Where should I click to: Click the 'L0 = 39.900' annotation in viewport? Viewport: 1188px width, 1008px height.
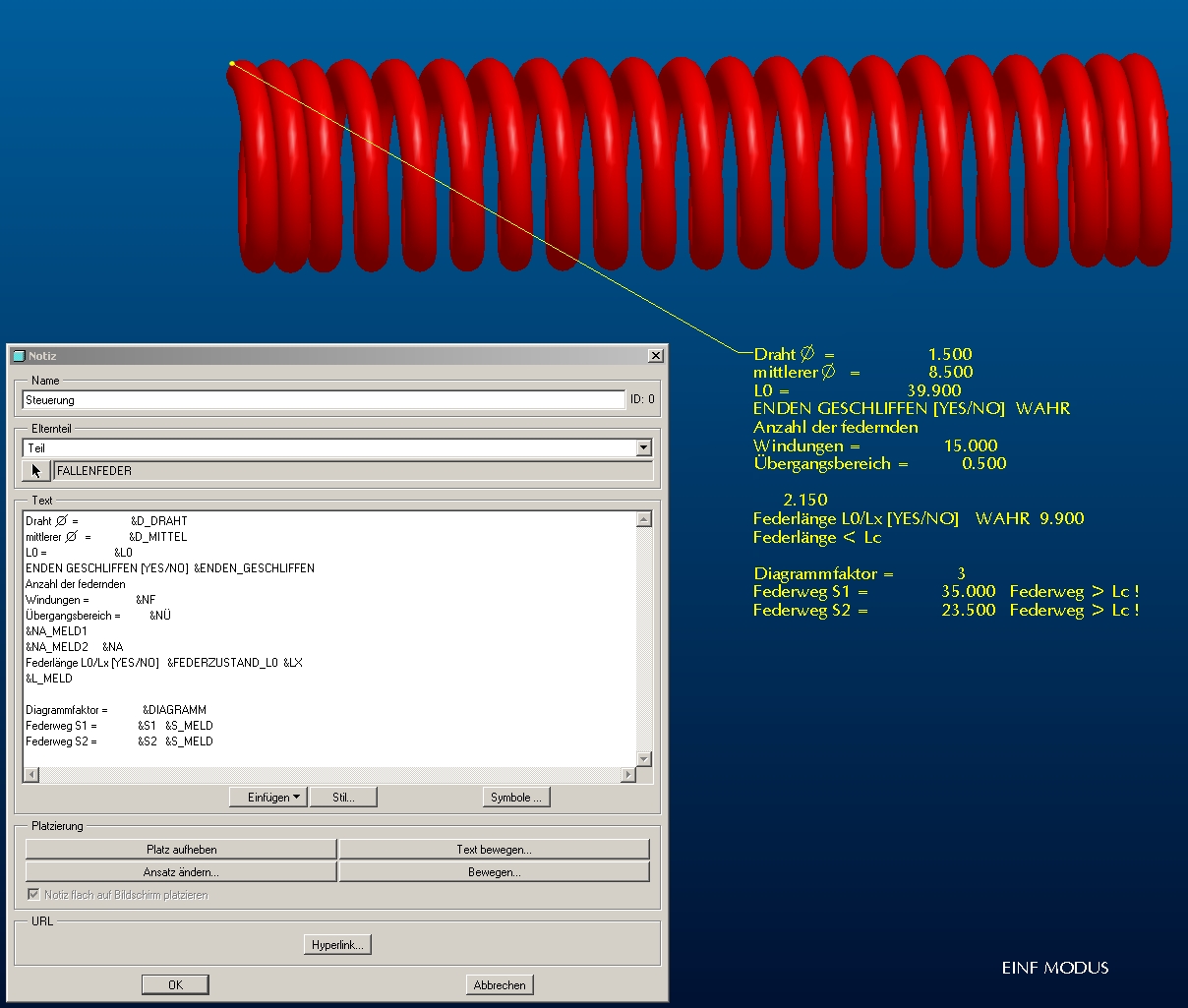coord(857,390)
